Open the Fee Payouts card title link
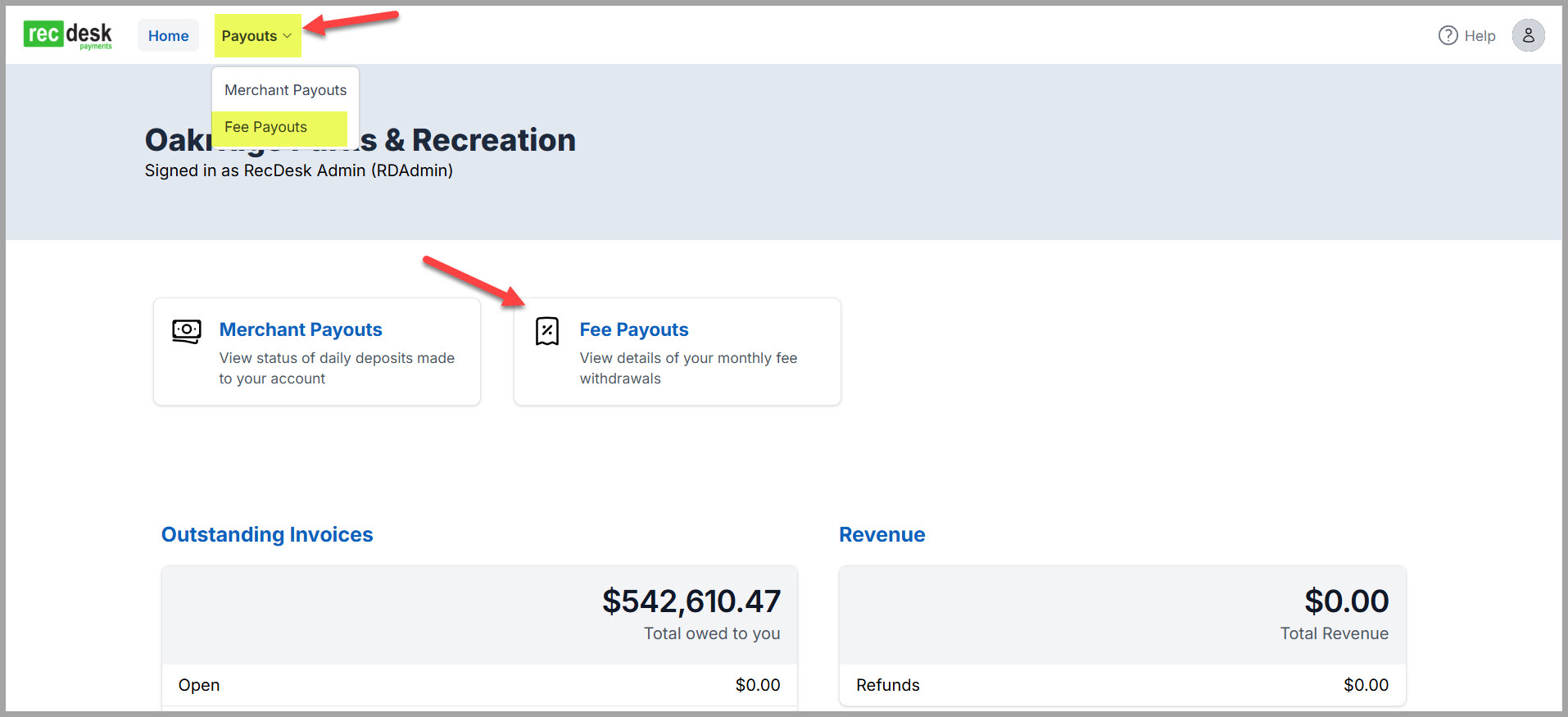1568x717 pixels. click(633, 329)
